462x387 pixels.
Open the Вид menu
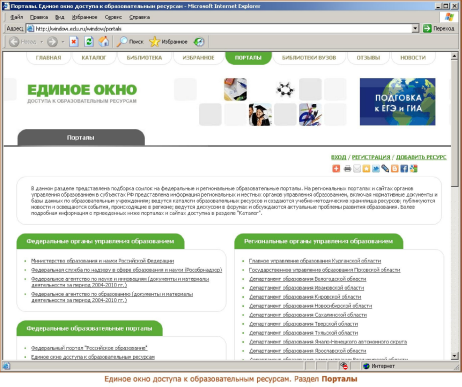pyautogui.click(x=60, y=17)
